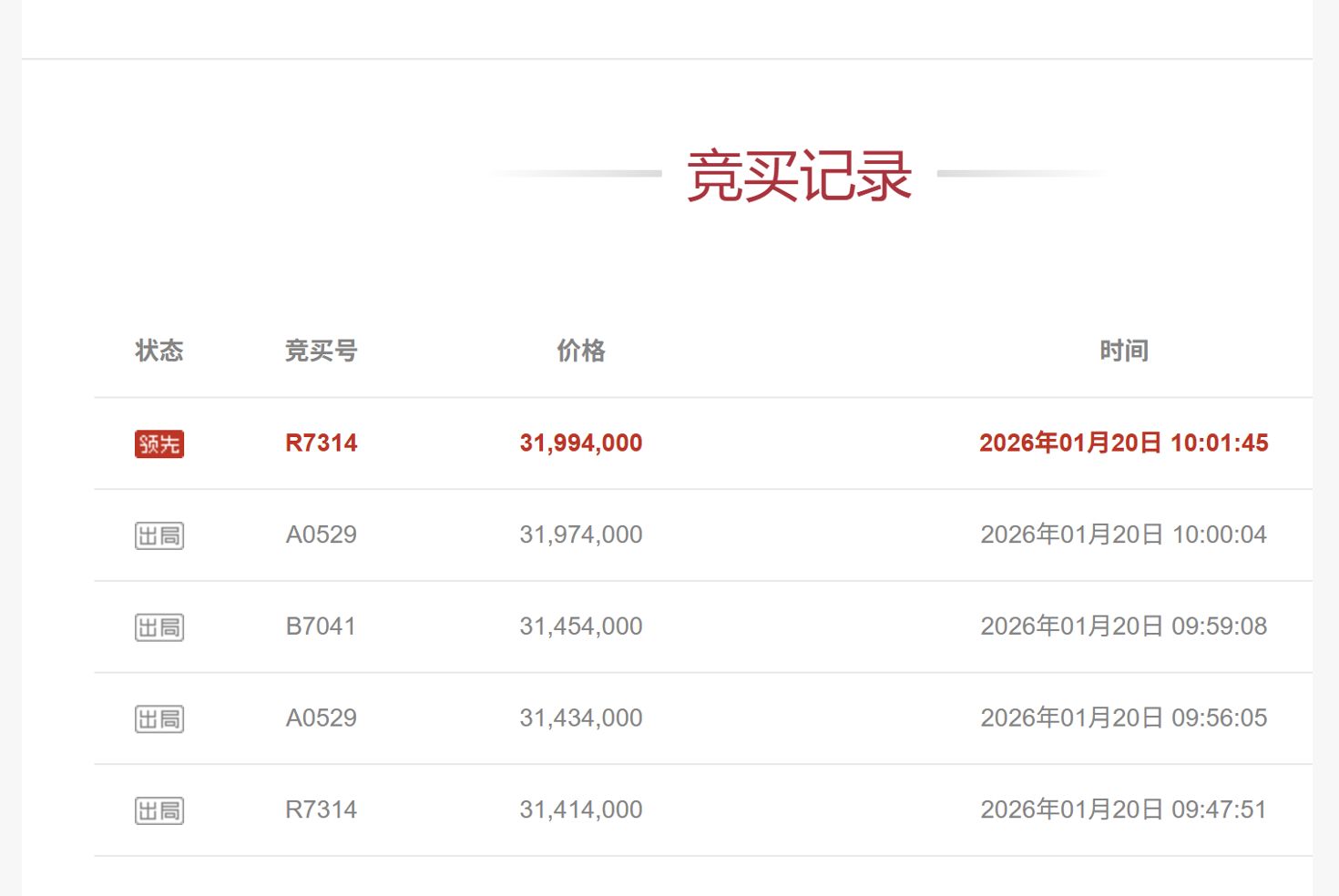The height and width of the screenshot is (896, 1339).
Task: Click the 价格 column header
Action: click(581, 351)
